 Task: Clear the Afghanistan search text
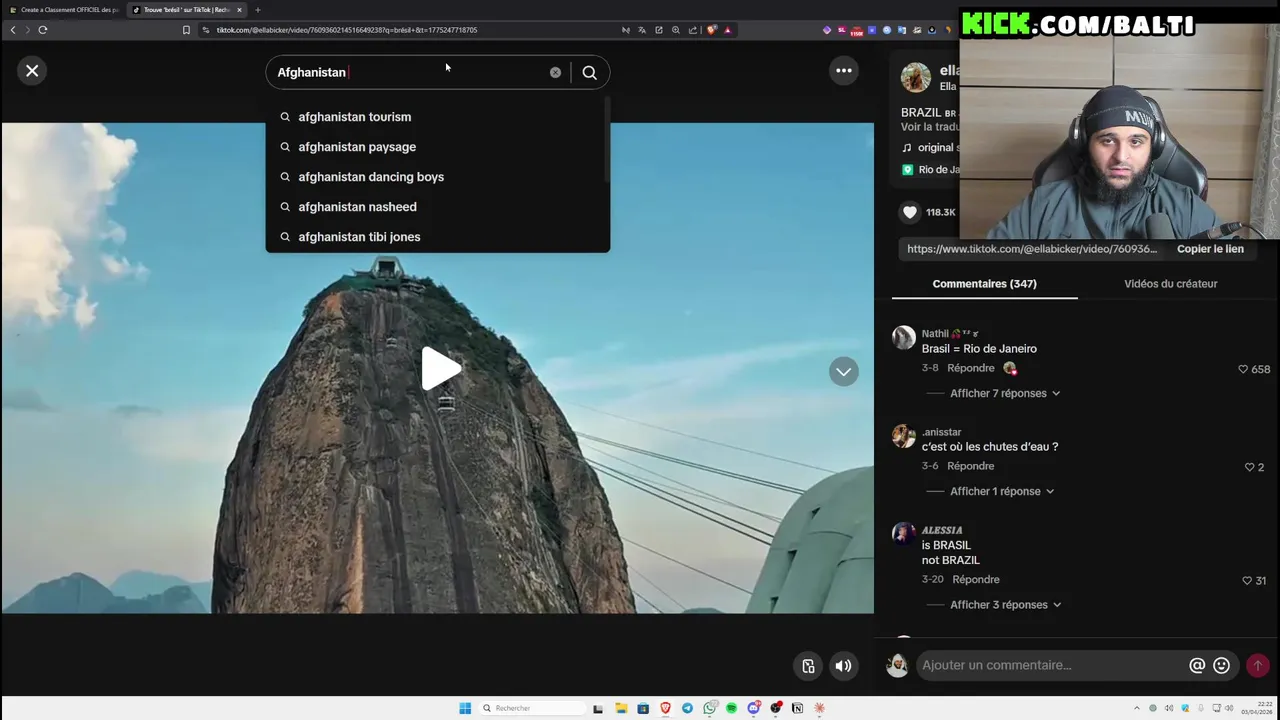[x=555, y=72]
